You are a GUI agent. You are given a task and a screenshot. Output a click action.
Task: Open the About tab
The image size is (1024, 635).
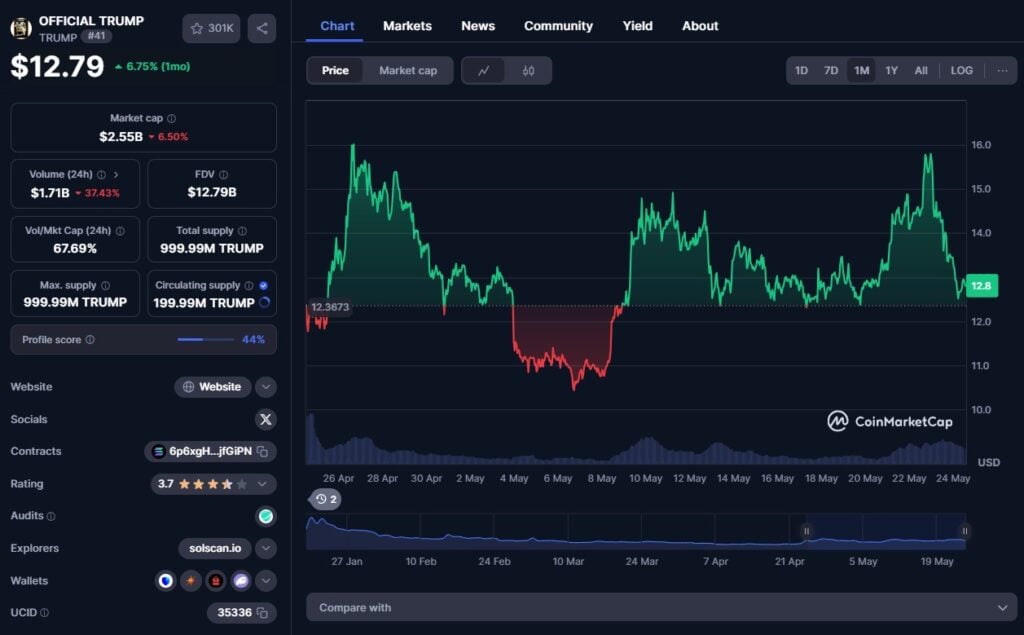coord(700,26)
